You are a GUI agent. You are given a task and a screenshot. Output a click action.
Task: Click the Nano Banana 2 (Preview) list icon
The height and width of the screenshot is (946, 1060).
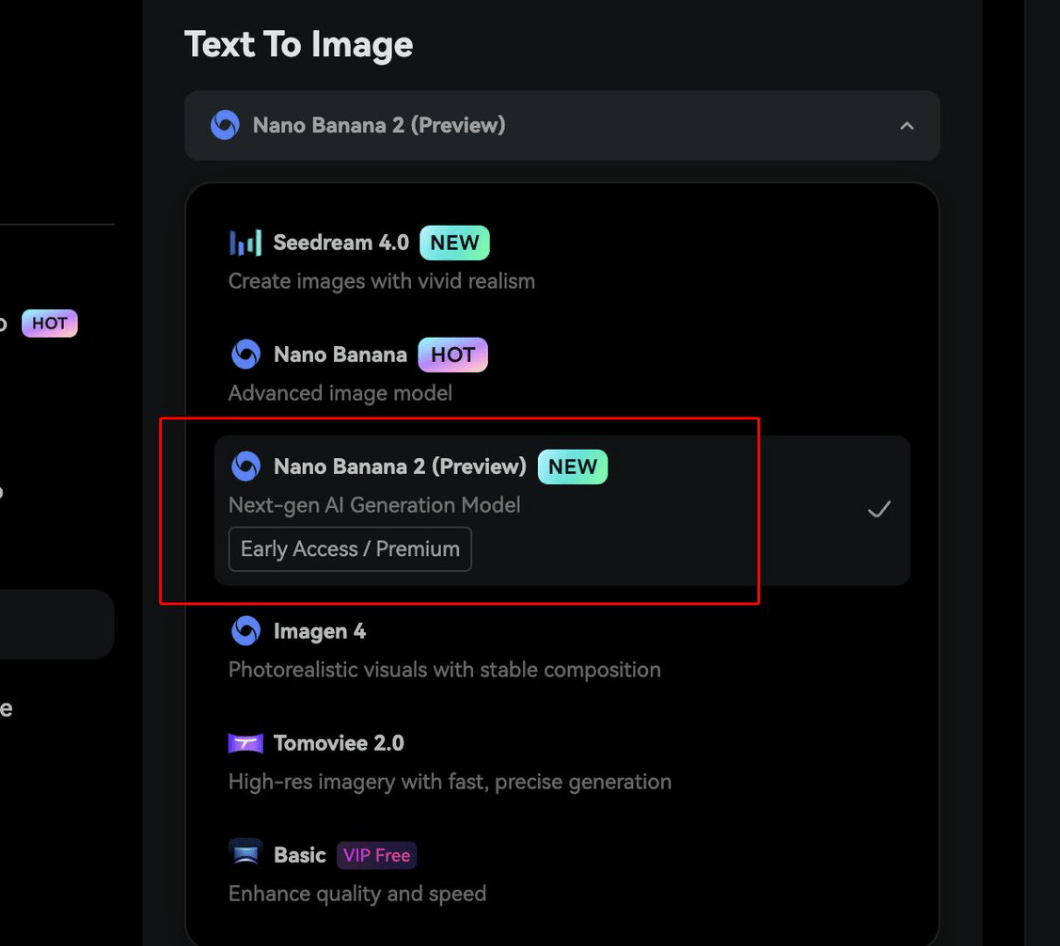click(245, 467)
